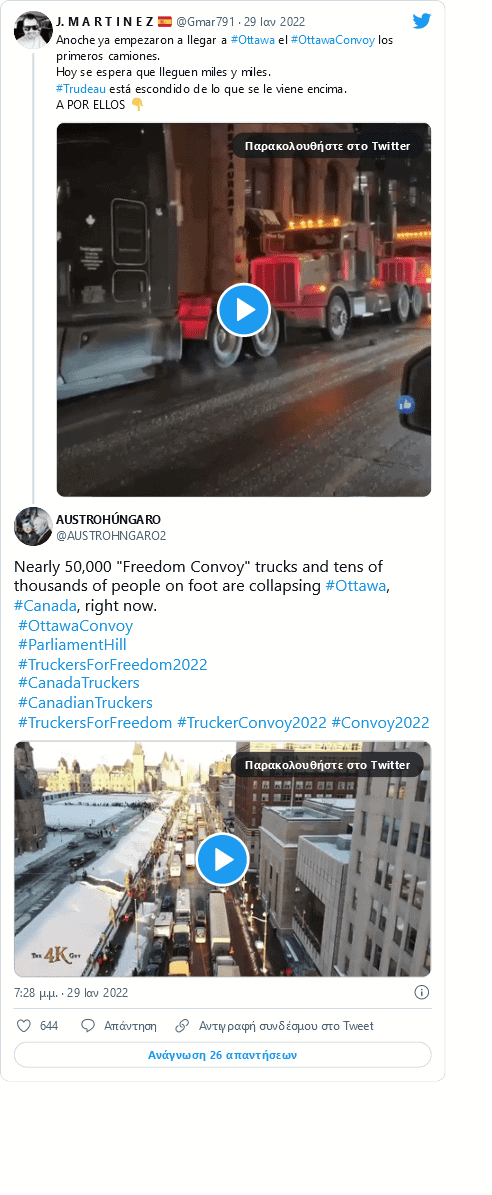
Task: Click the Twitter bird logo icon
Action: coord(421,21)
